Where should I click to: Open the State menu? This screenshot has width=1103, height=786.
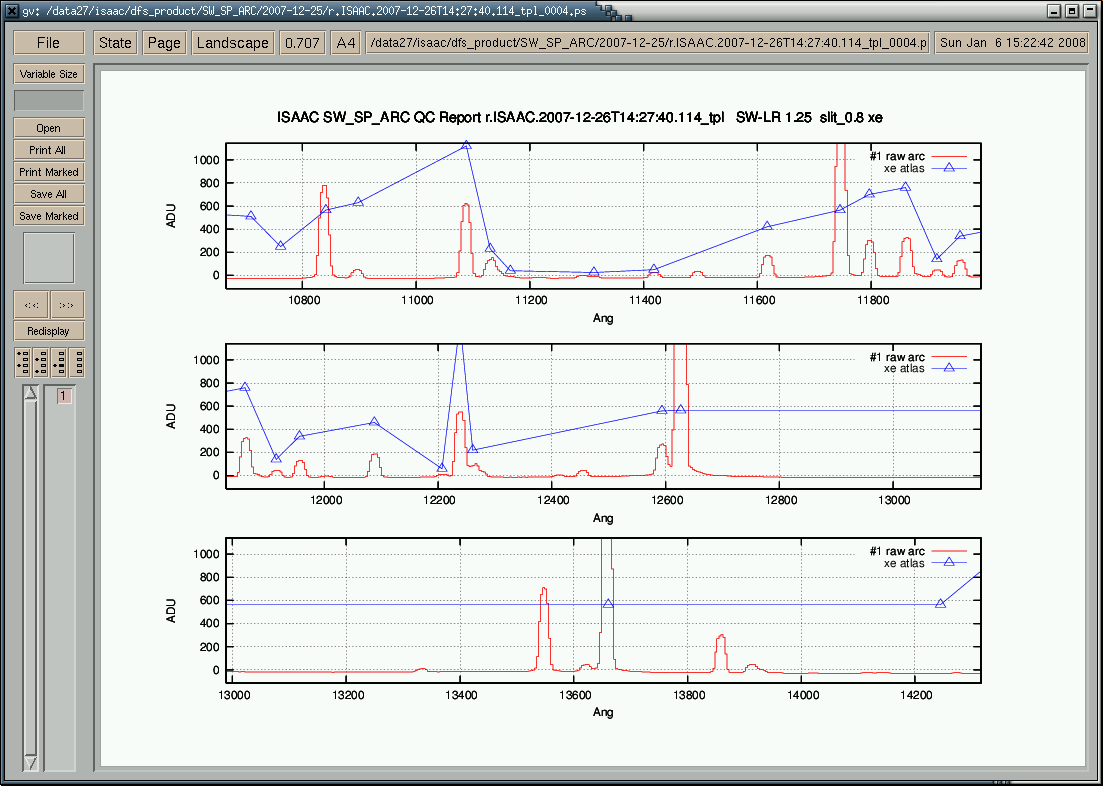pyautogui.click(x=115, y=43)
